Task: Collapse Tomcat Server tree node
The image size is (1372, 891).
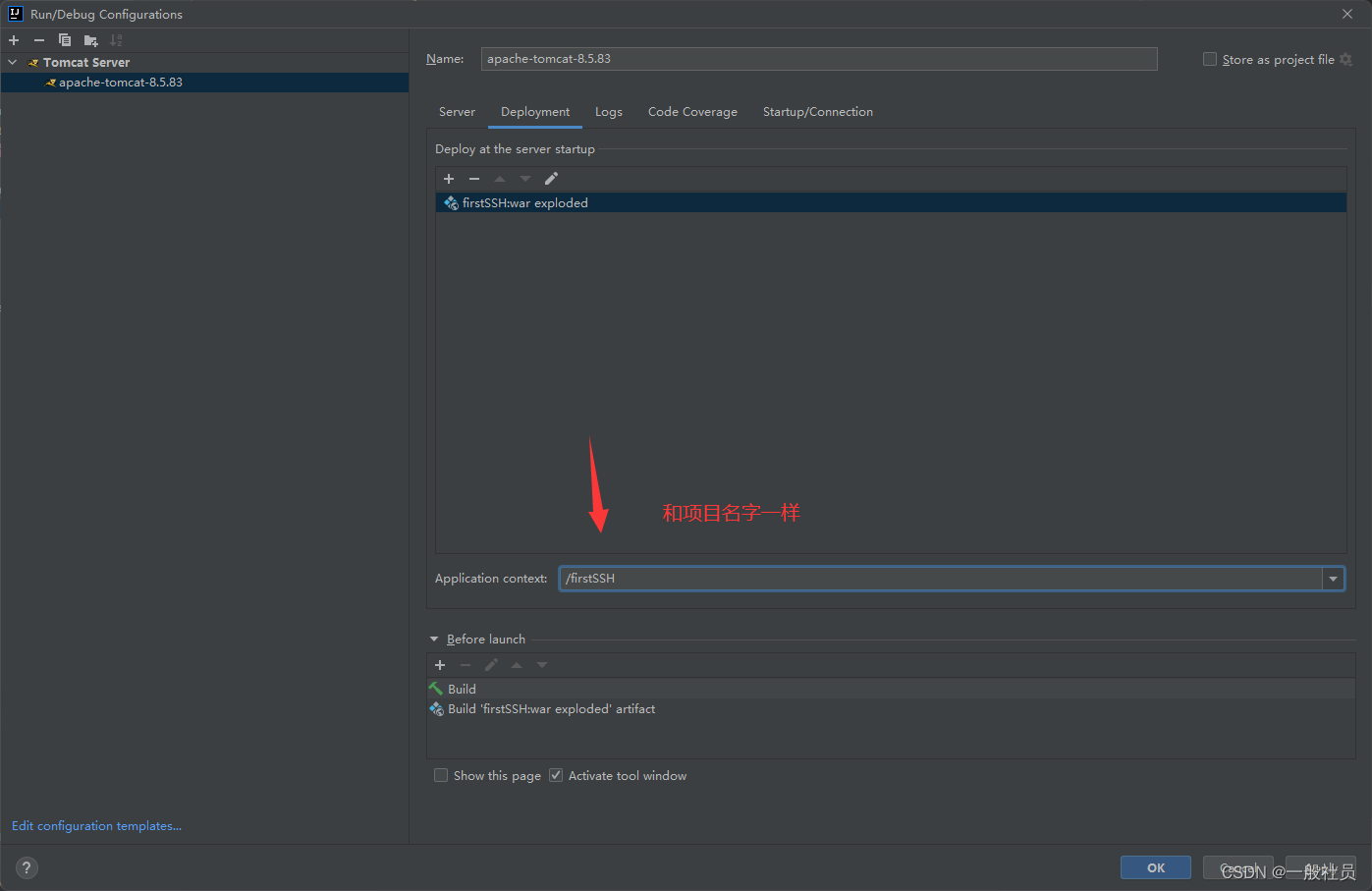Action: [13, 62]
